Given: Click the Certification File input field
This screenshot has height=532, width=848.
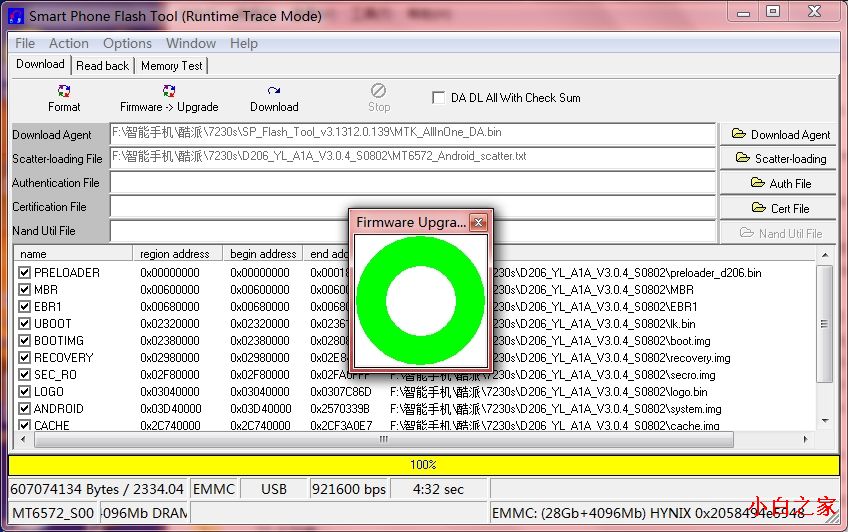Looking at the screenshot, I should coord(413,206).
